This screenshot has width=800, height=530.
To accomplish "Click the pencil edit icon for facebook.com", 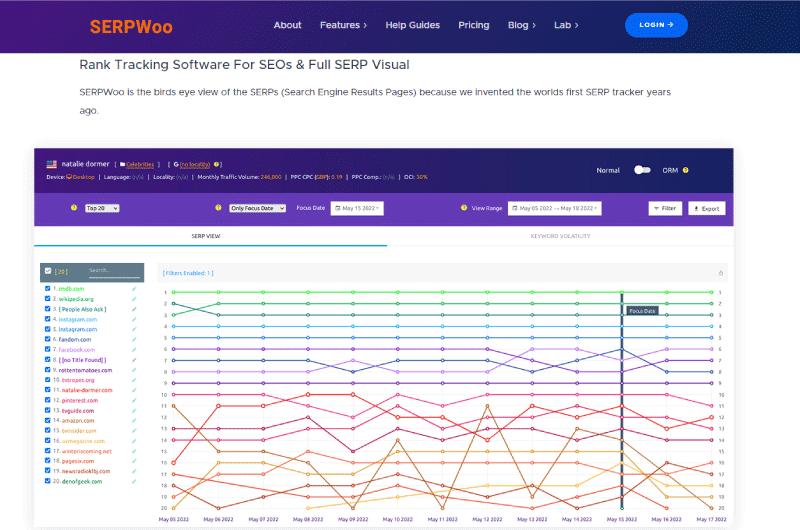I will (x=134, y=349).
